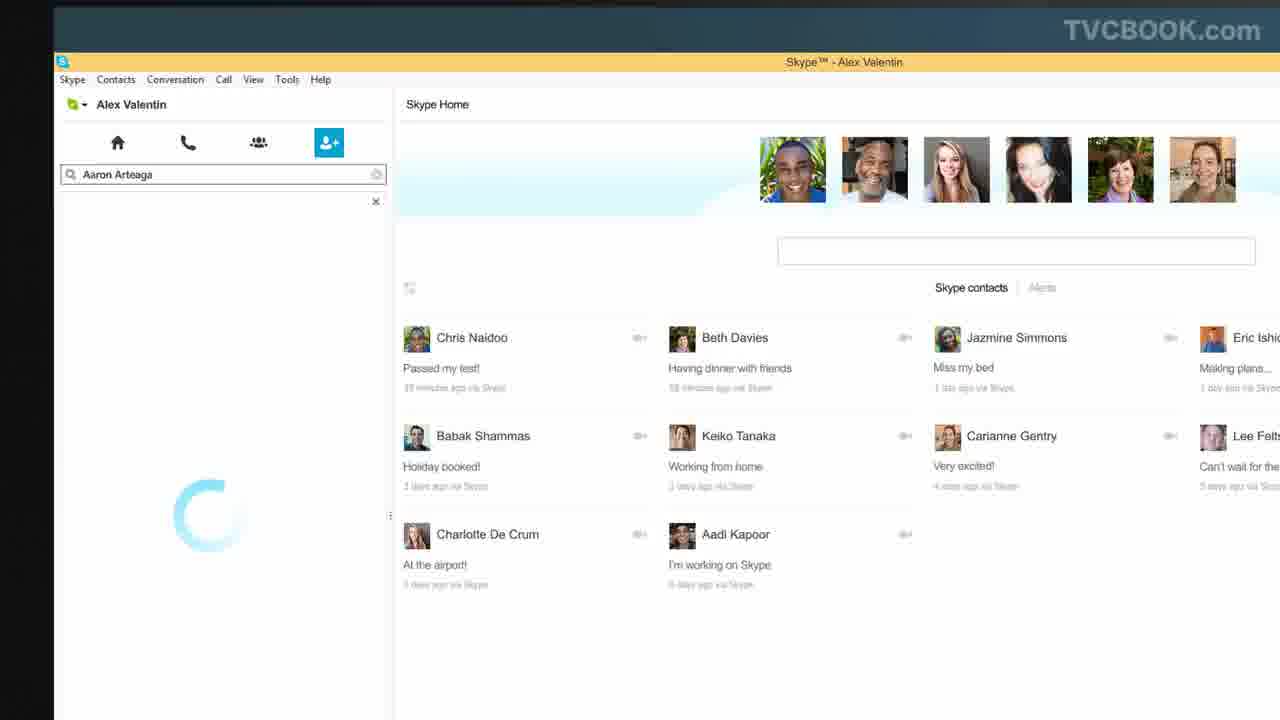
Task: Select the 'Holiday booked!' status text
Action: [x=441, y=466]
